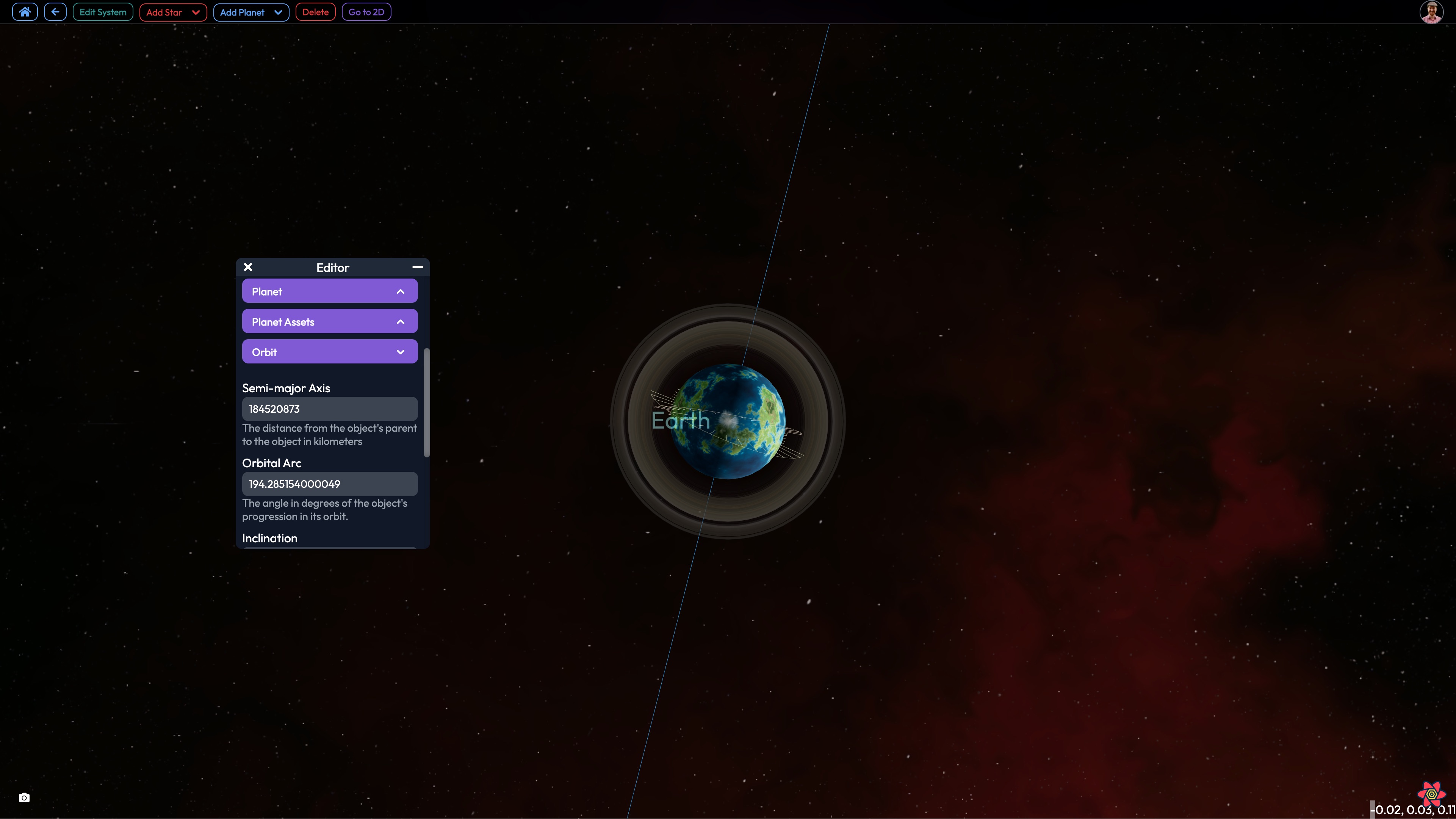The height and width of the screenshot is (819, 1456).
Task: Click the camera coordinates readout
Action: (x=1414, y=810)
